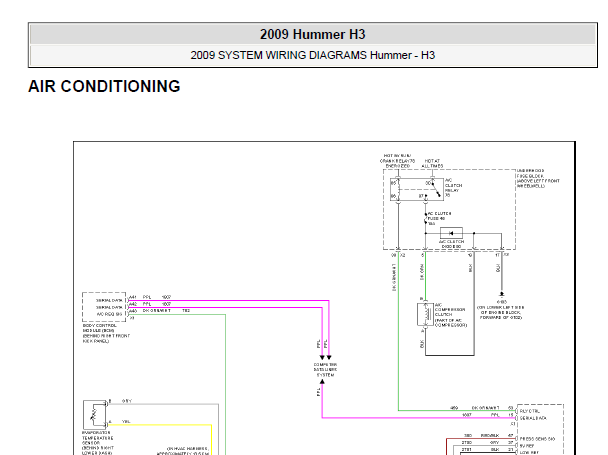Click the upward arrowhead below computer data lines
608x455 pixels.
pos(322,382)
